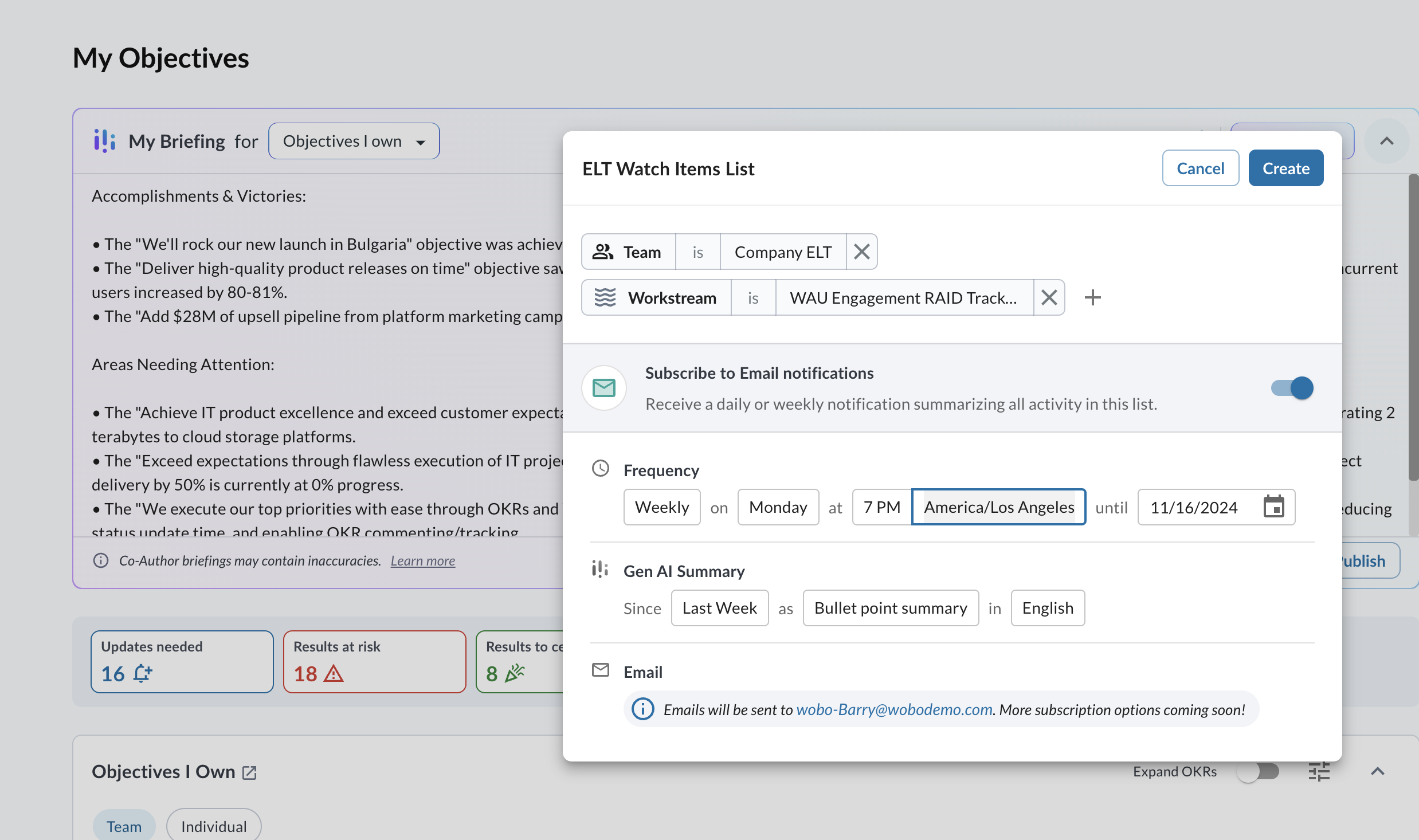Viewport: 1419px width, 840px height.
Task: Click the Publish button
Action: [1370, 560]
